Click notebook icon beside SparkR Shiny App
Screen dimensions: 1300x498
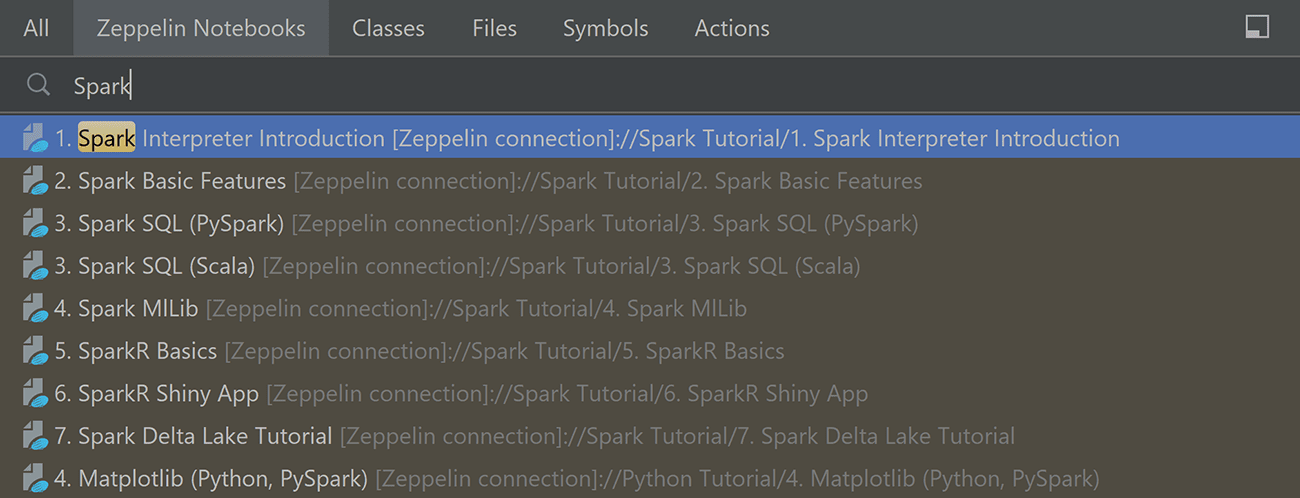[35, 394]
